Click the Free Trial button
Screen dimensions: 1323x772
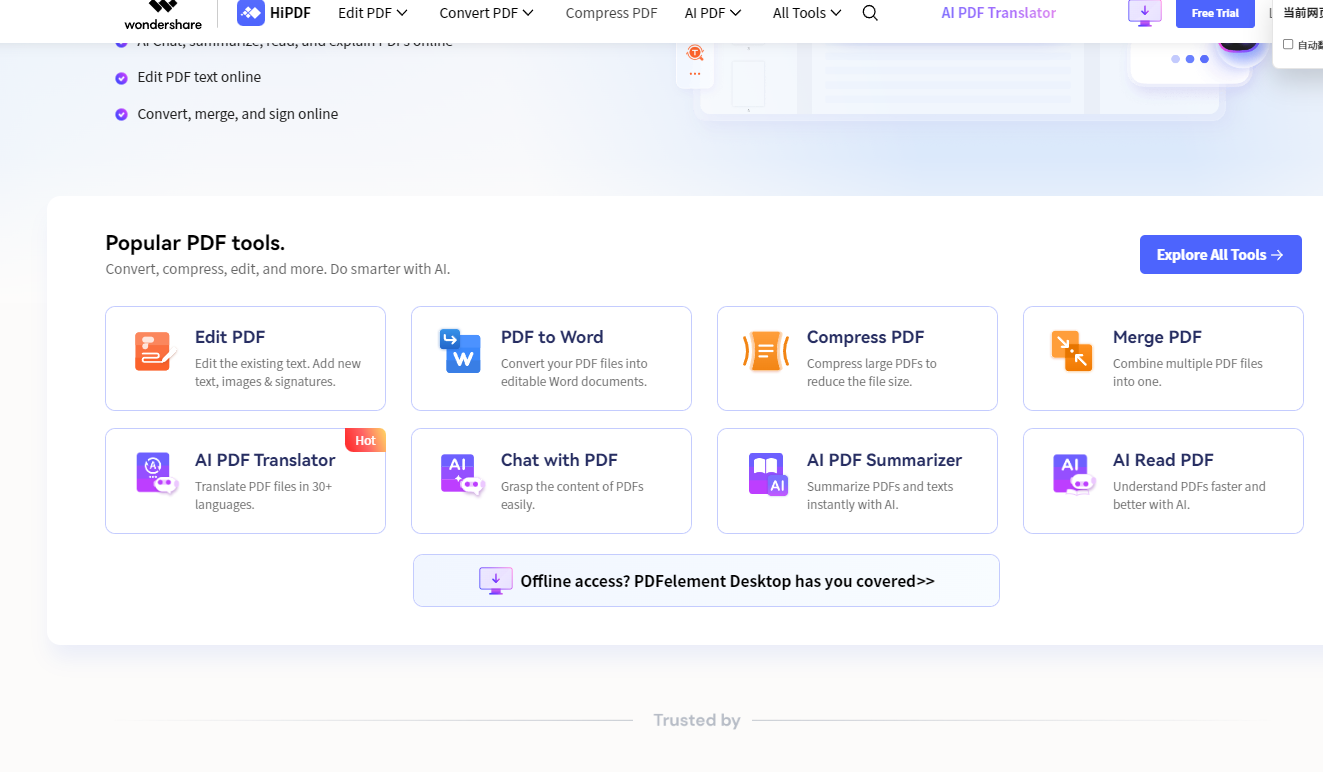click(x=1215, y=13)
